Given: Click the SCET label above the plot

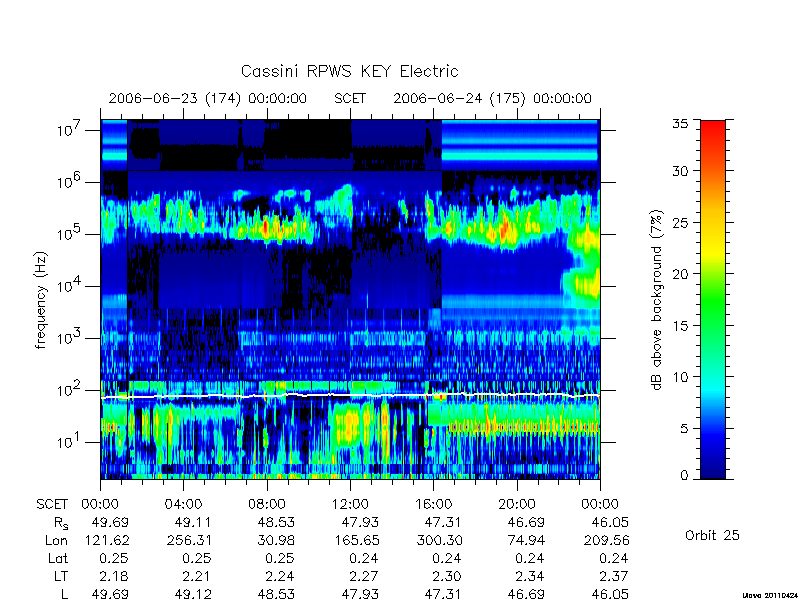Looking at the screenshot, I should (350, 98).
